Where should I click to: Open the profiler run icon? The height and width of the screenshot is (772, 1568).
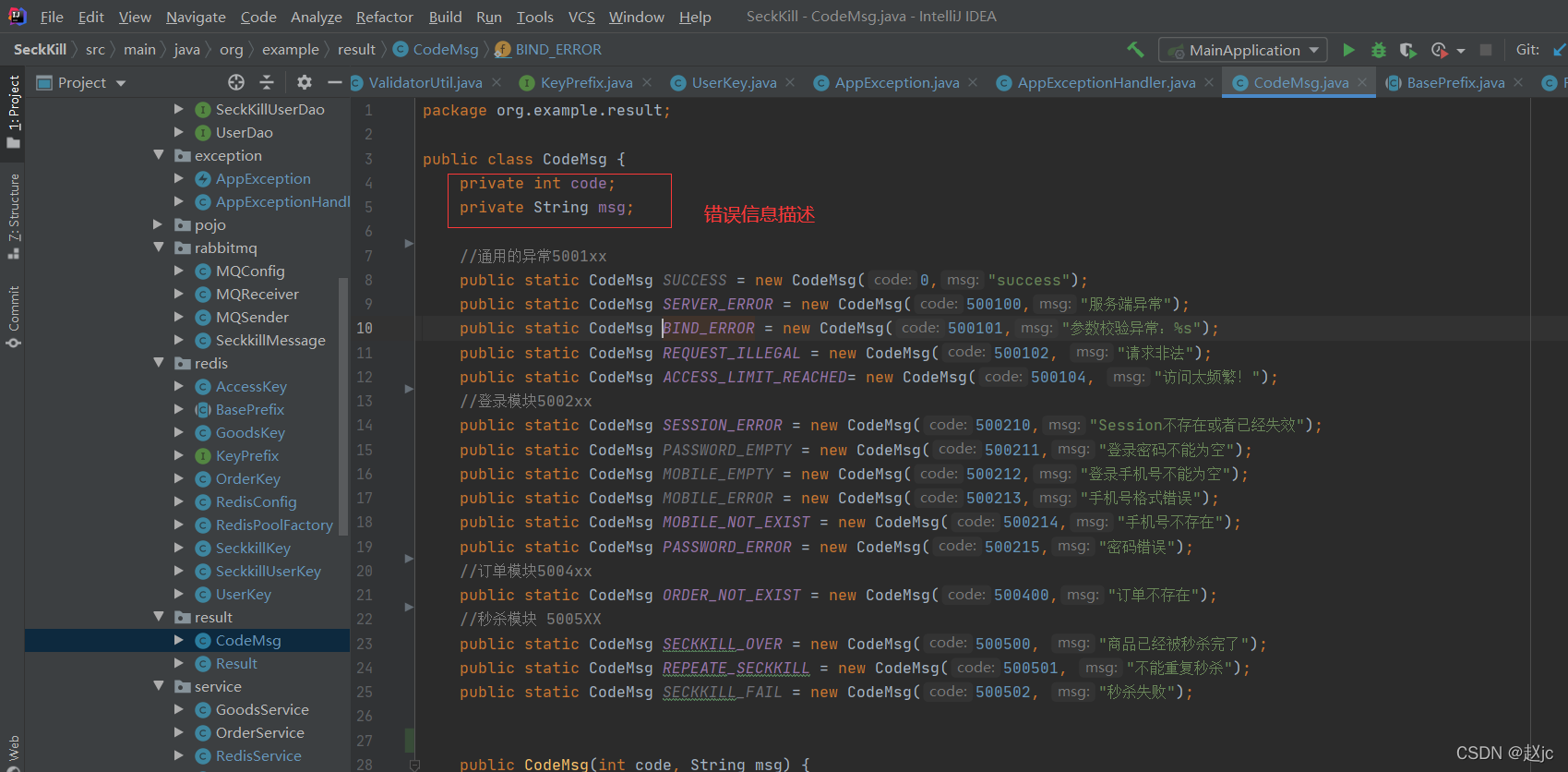coord(1439,50)
